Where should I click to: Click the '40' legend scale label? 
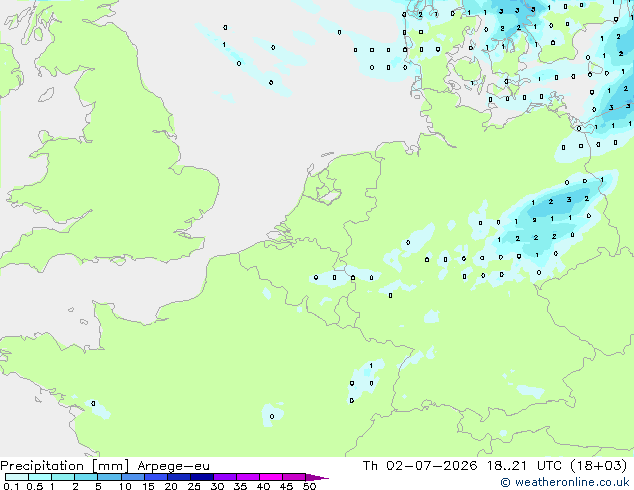pos(263,486)
